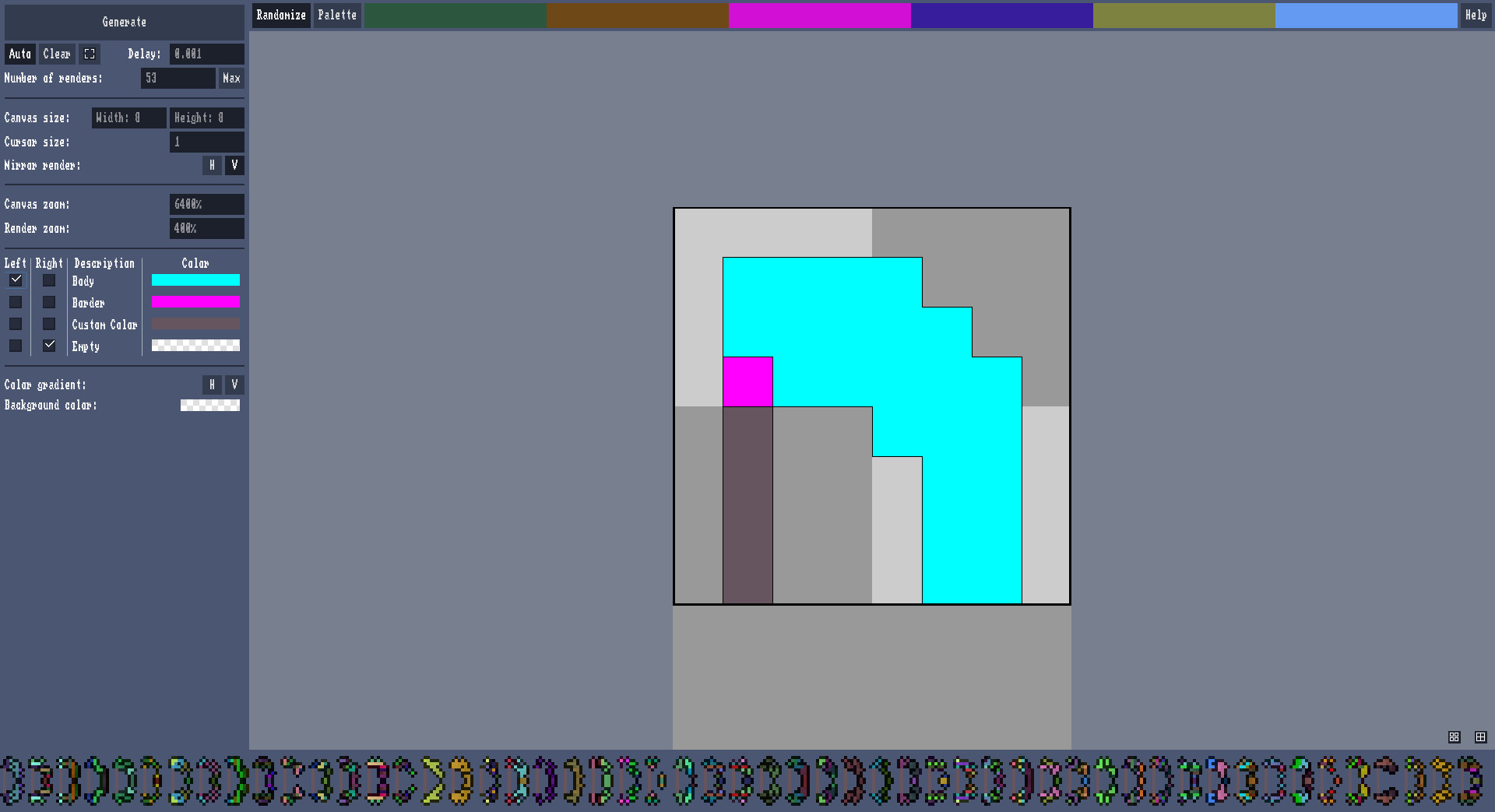1495x812 pixels.
Task: Open the Palette tab
Action: (337, 15)
